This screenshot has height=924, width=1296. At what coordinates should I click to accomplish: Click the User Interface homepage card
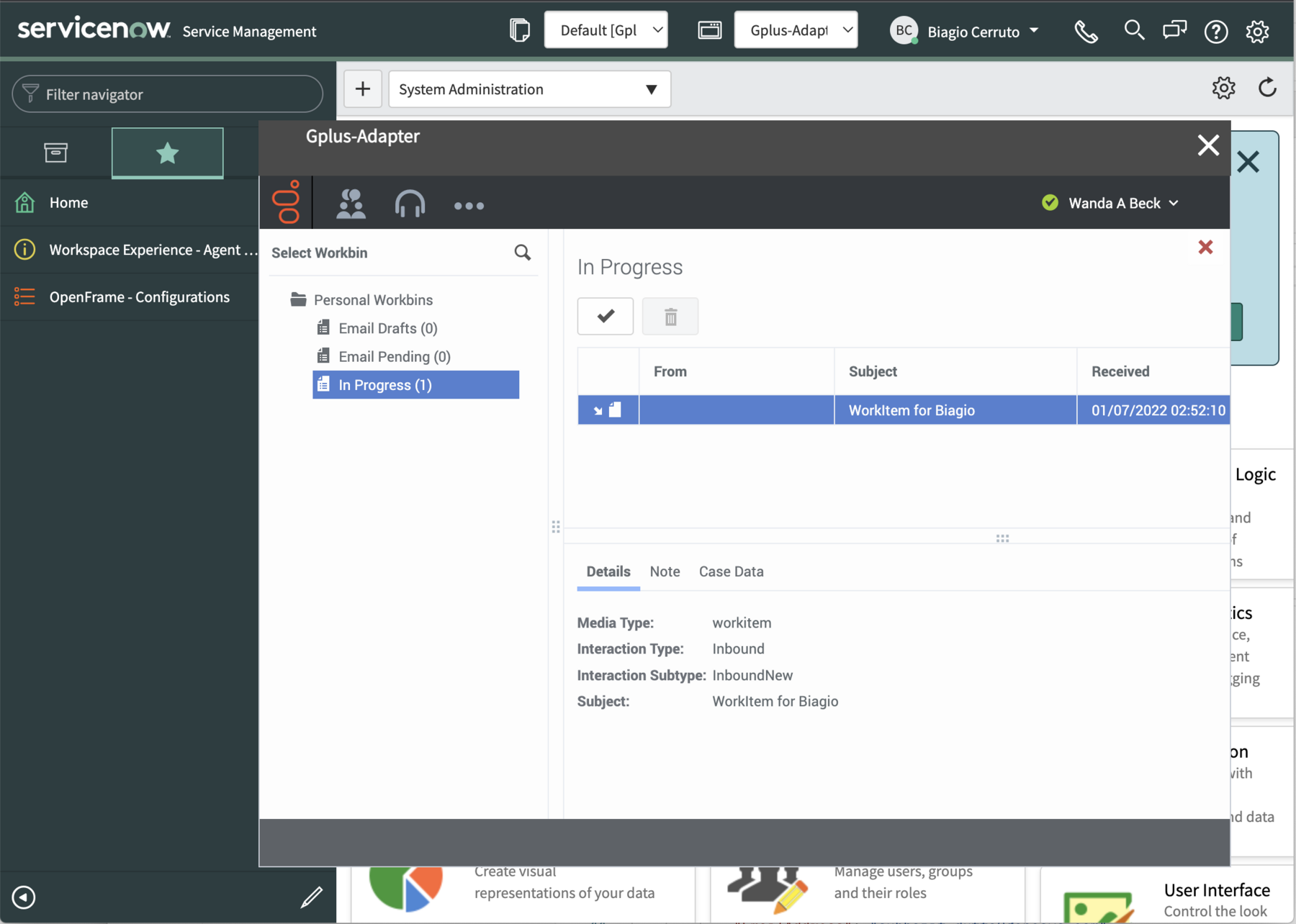pyautogui.click(x=1167, y=896)
